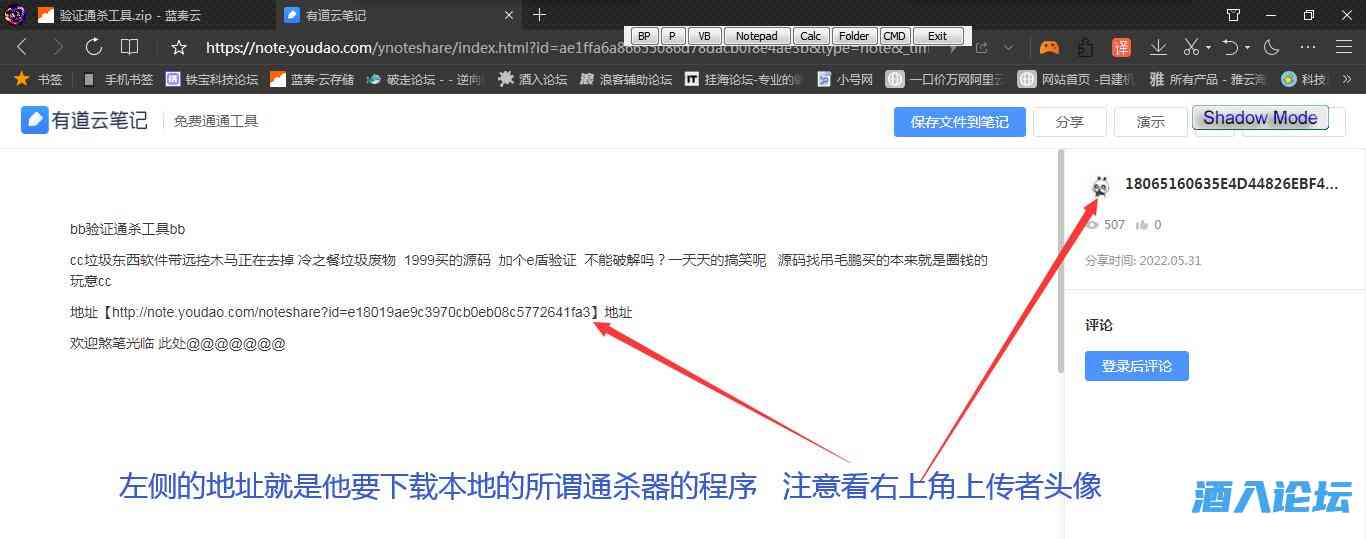
Task: Click Exit in the floating toolbar
Action: [x=937, y=36]
